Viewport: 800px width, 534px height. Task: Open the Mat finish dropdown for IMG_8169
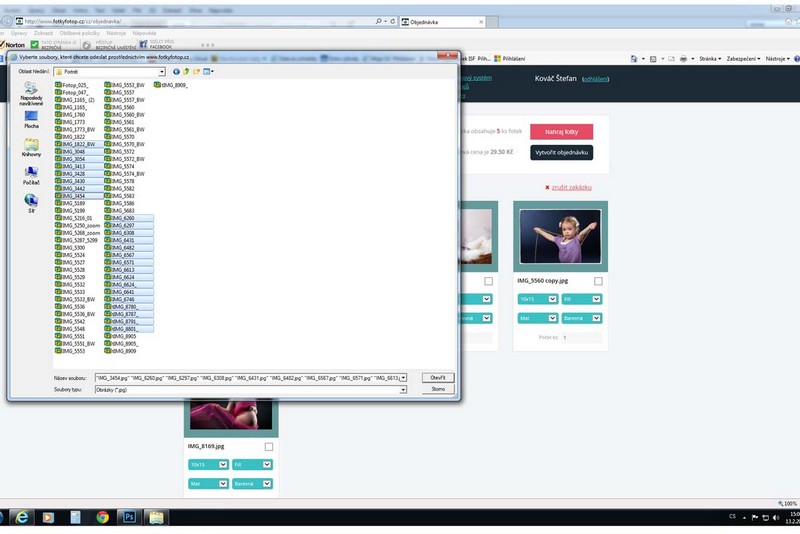tap(207, 484)
